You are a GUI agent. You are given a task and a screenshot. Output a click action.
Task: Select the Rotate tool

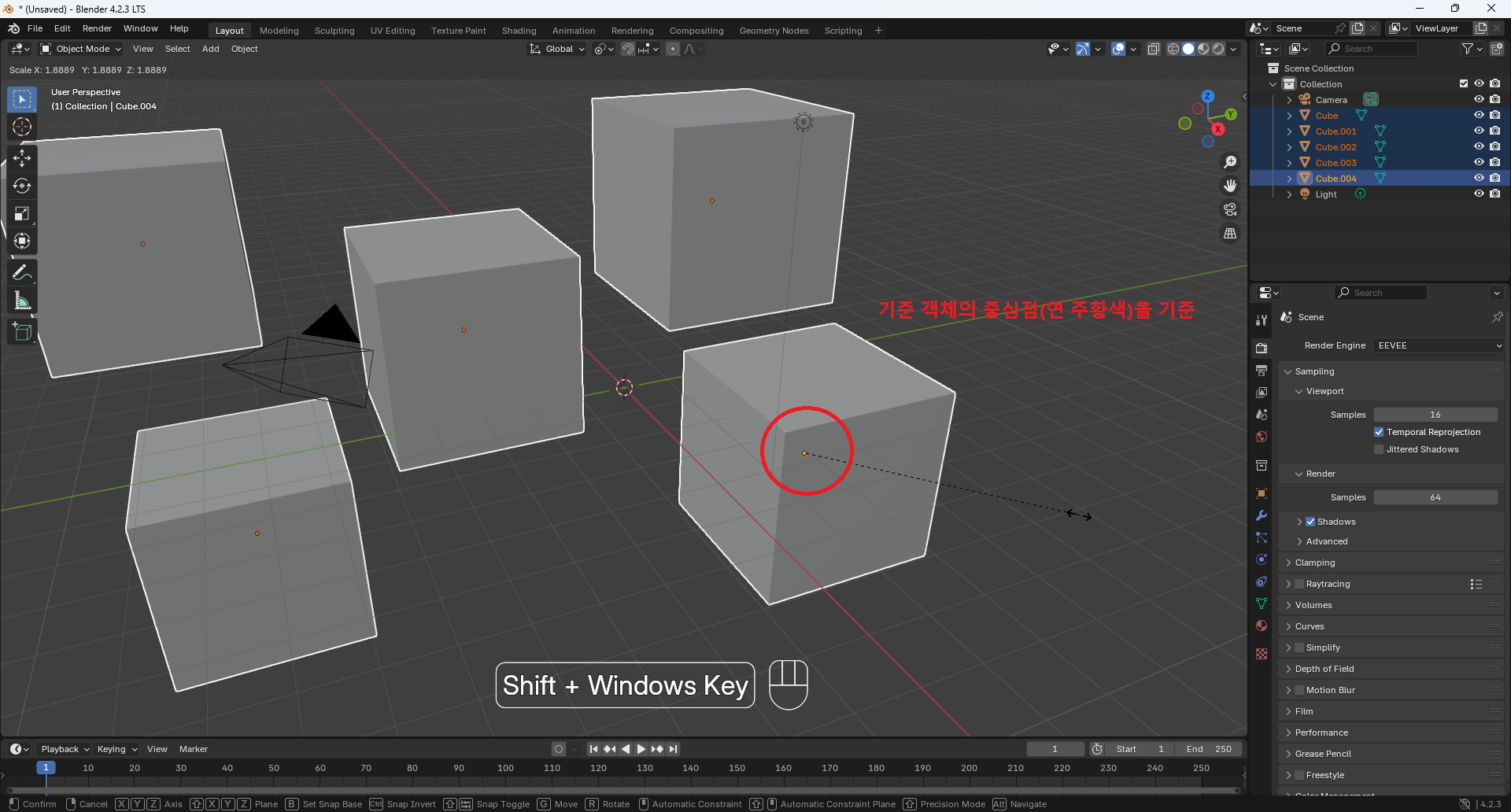point(22,186)
